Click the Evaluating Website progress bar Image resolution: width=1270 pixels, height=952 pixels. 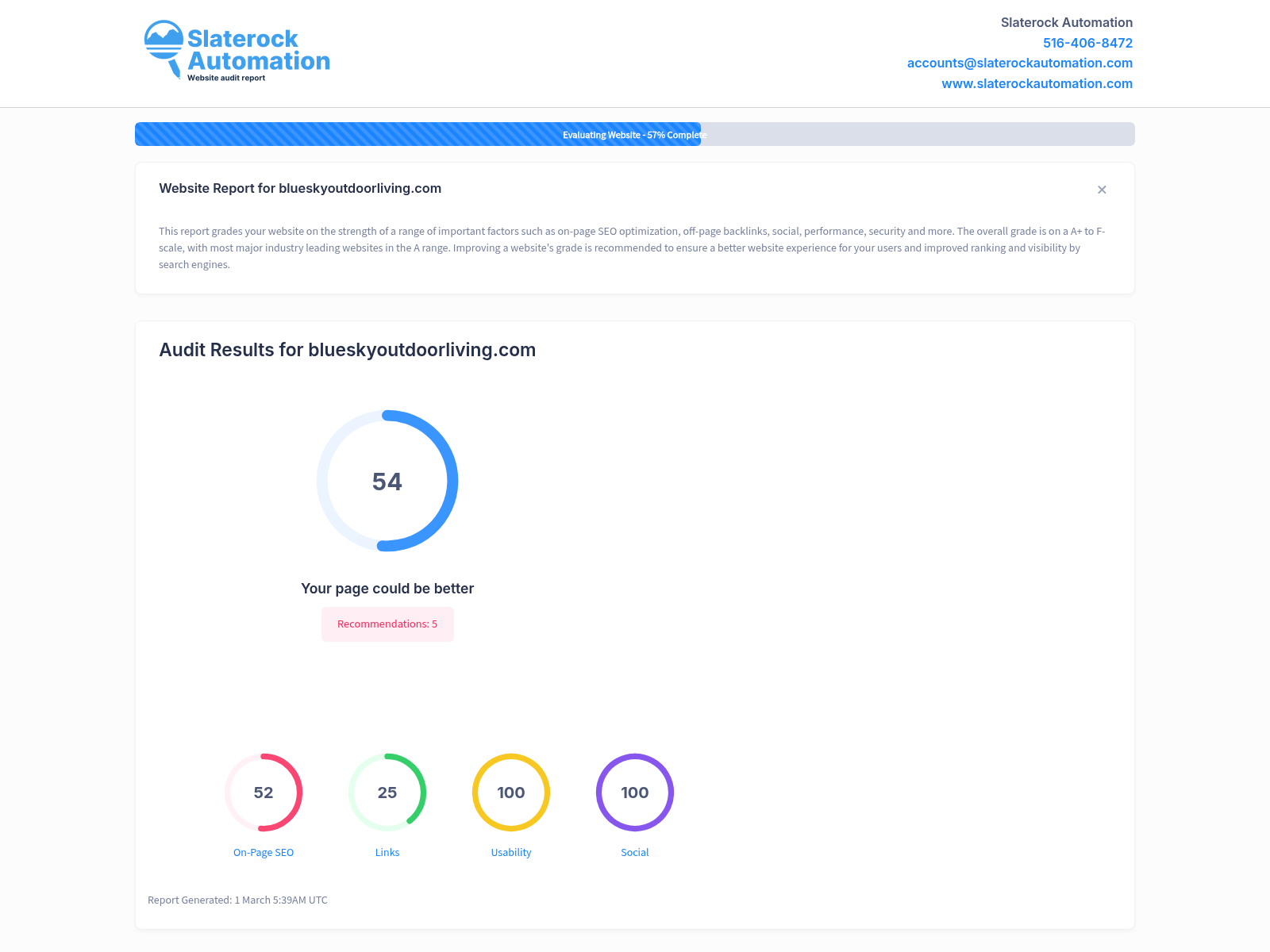click(x=634, y=134)
